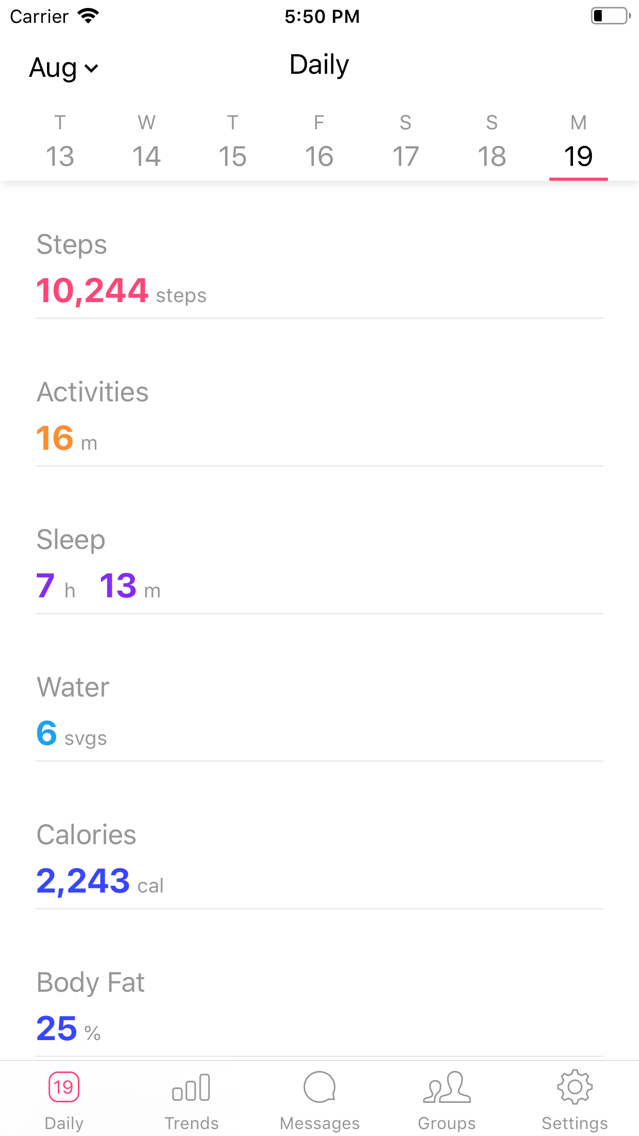639x1136 pixels.
Task: Select Sunday 18 date
Action: point(492,141)
